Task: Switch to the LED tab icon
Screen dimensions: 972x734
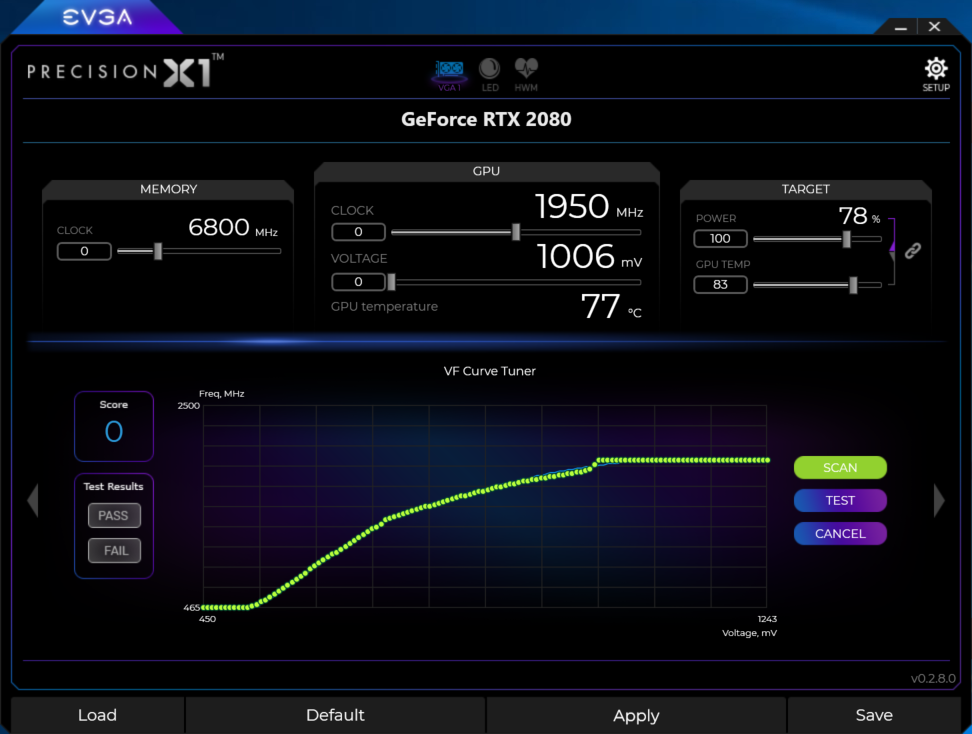Action: click(x=490, y=75)
